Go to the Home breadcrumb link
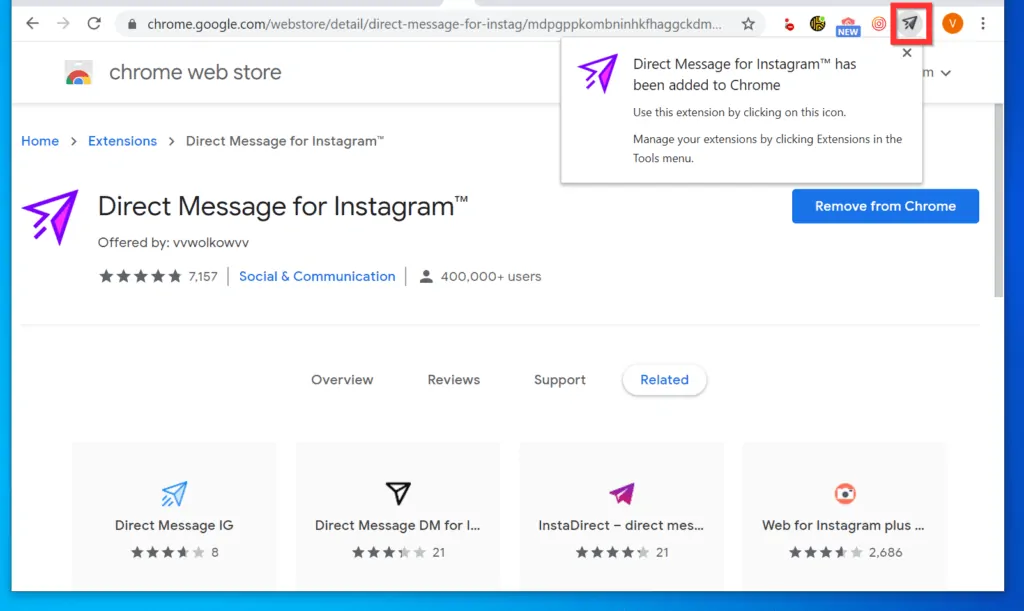1024x611 pixels. point(40,141)
